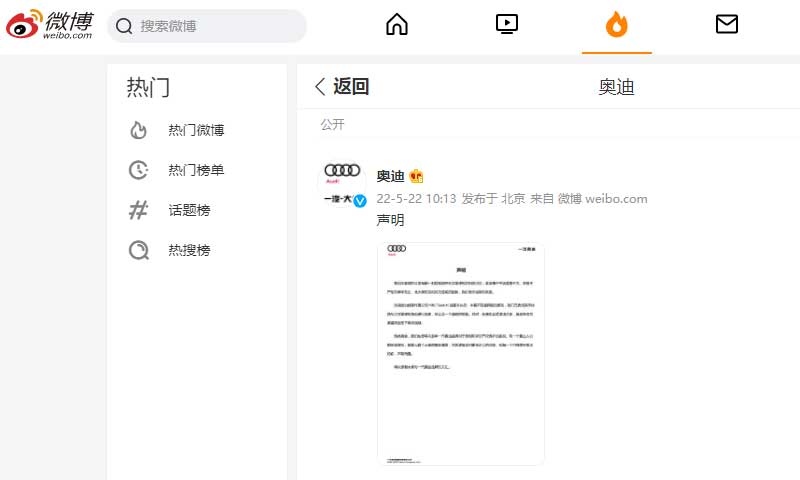Image resolution: width=800 pixels, height=480 pixels.
Task: Click the 22-5-22 10:13 post timestamp
Action: click(x=416, y=198)
